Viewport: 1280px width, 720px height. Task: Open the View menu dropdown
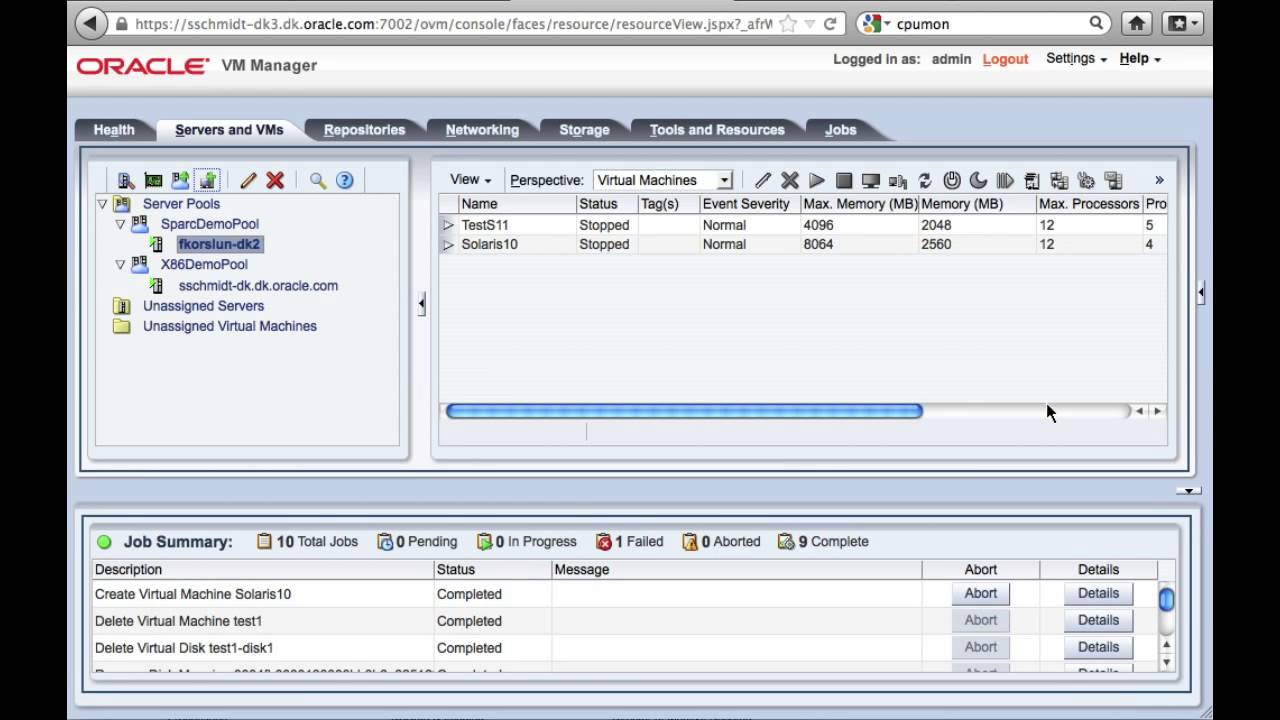(x=470, y=180)
